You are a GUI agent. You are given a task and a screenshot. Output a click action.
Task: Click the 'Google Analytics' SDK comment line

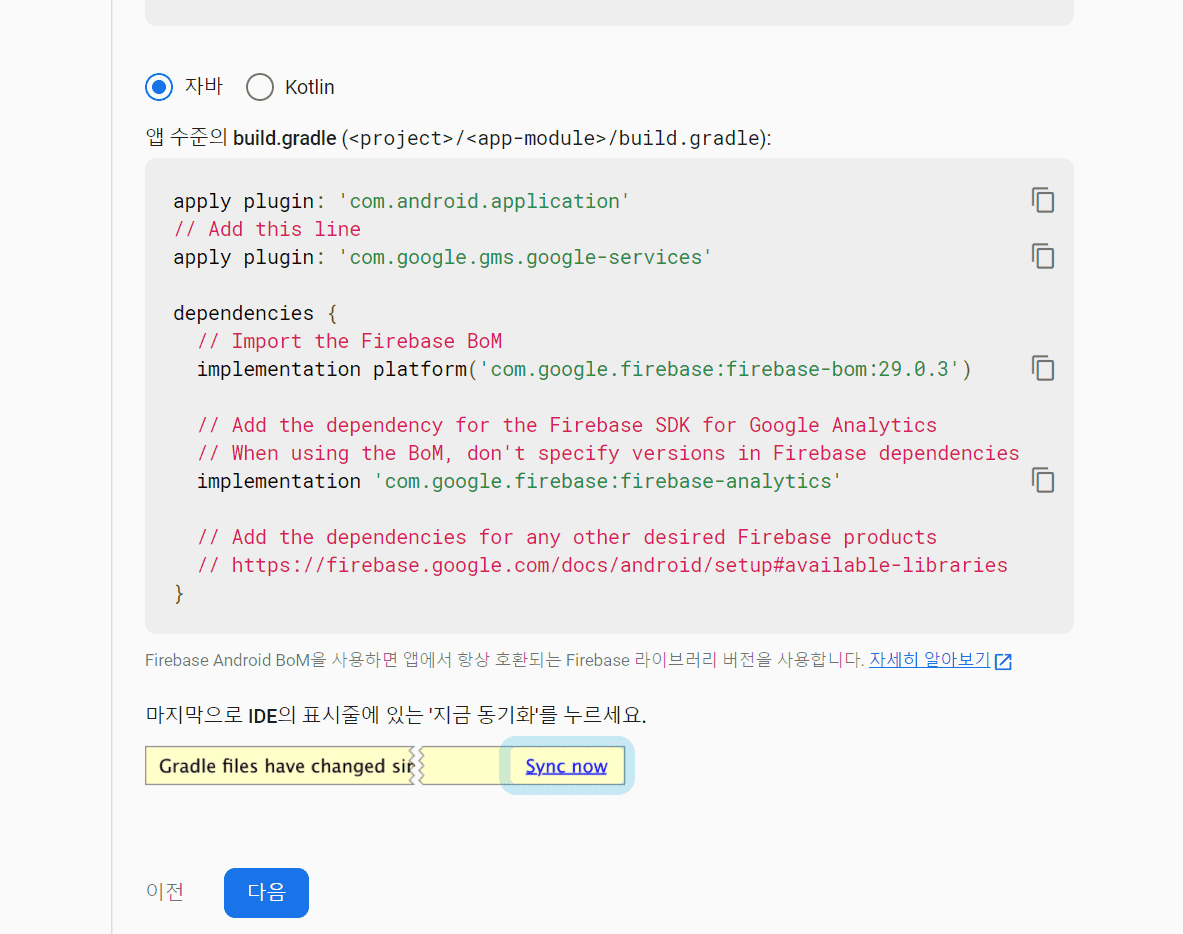(567, 426)
